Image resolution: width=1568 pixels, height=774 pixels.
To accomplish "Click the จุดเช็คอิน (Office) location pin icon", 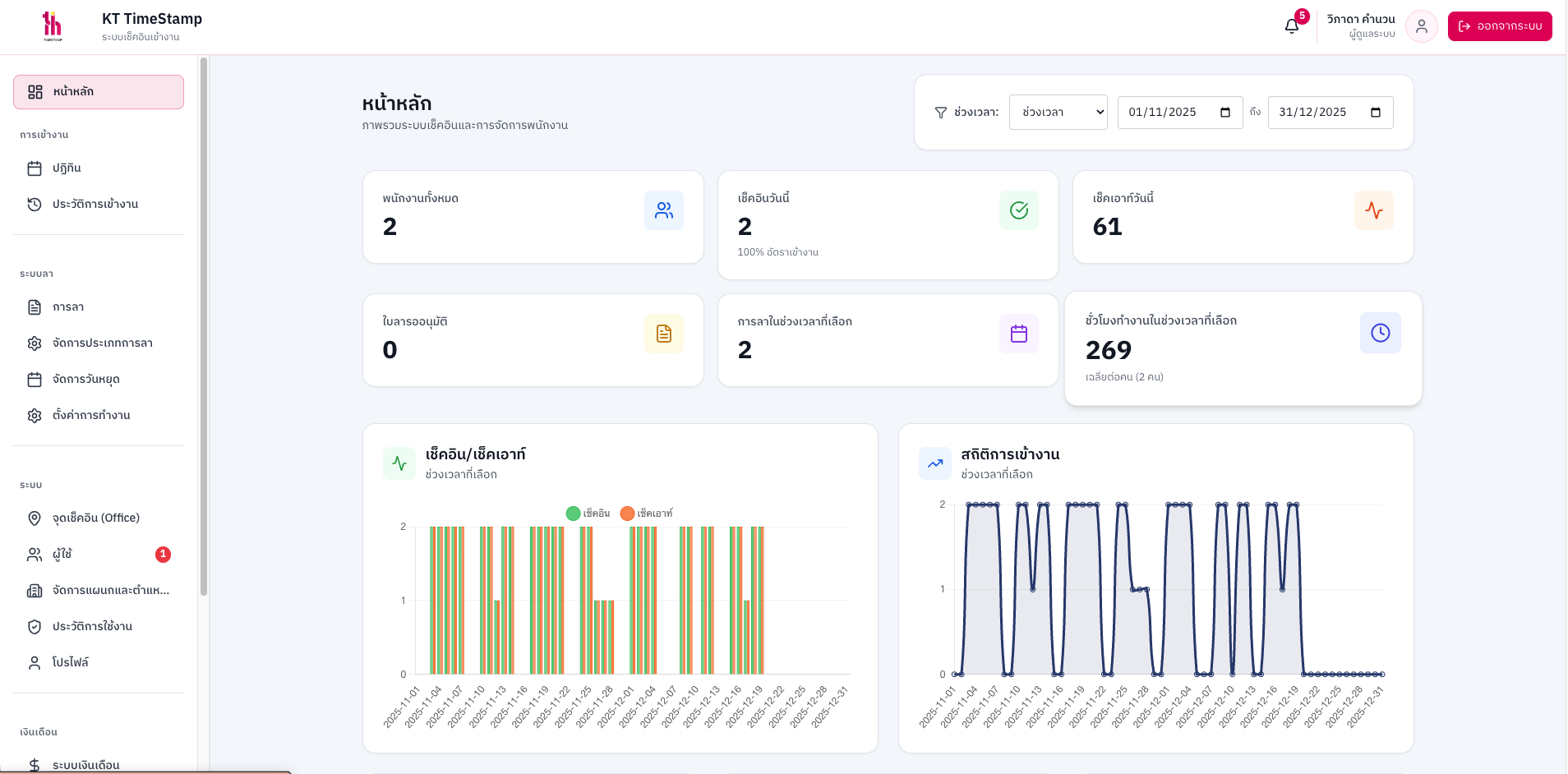I will (x=35, y=518).
